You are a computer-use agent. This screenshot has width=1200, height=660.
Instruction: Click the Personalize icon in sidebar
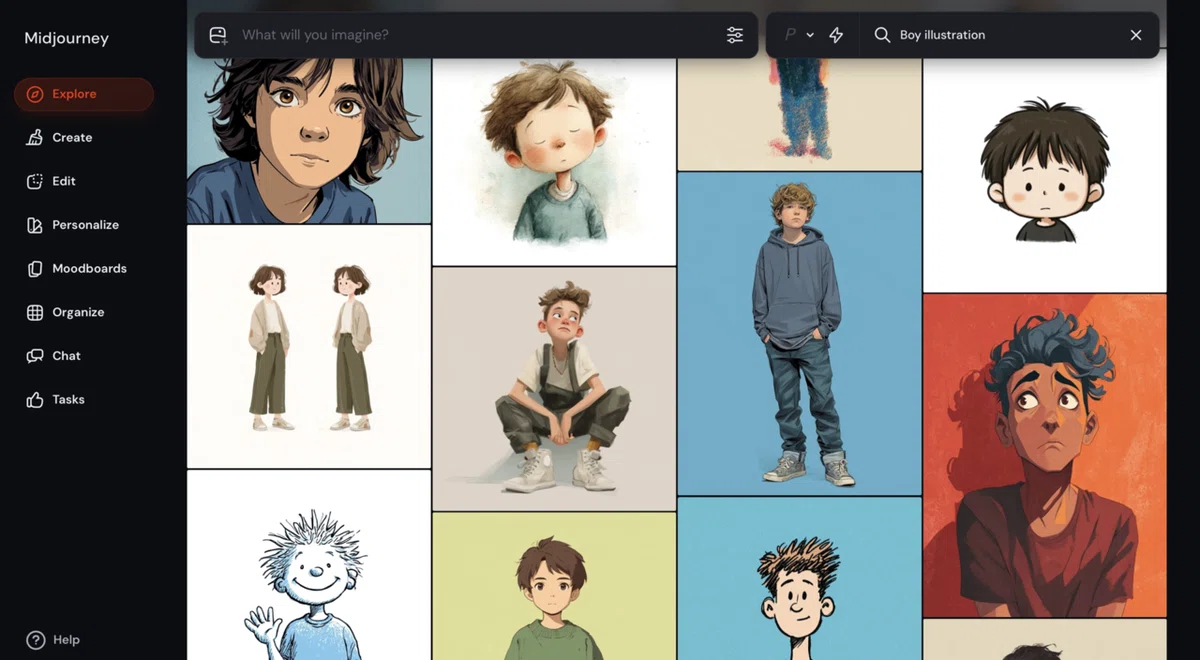pyautogui.click(x=35, y=225)
